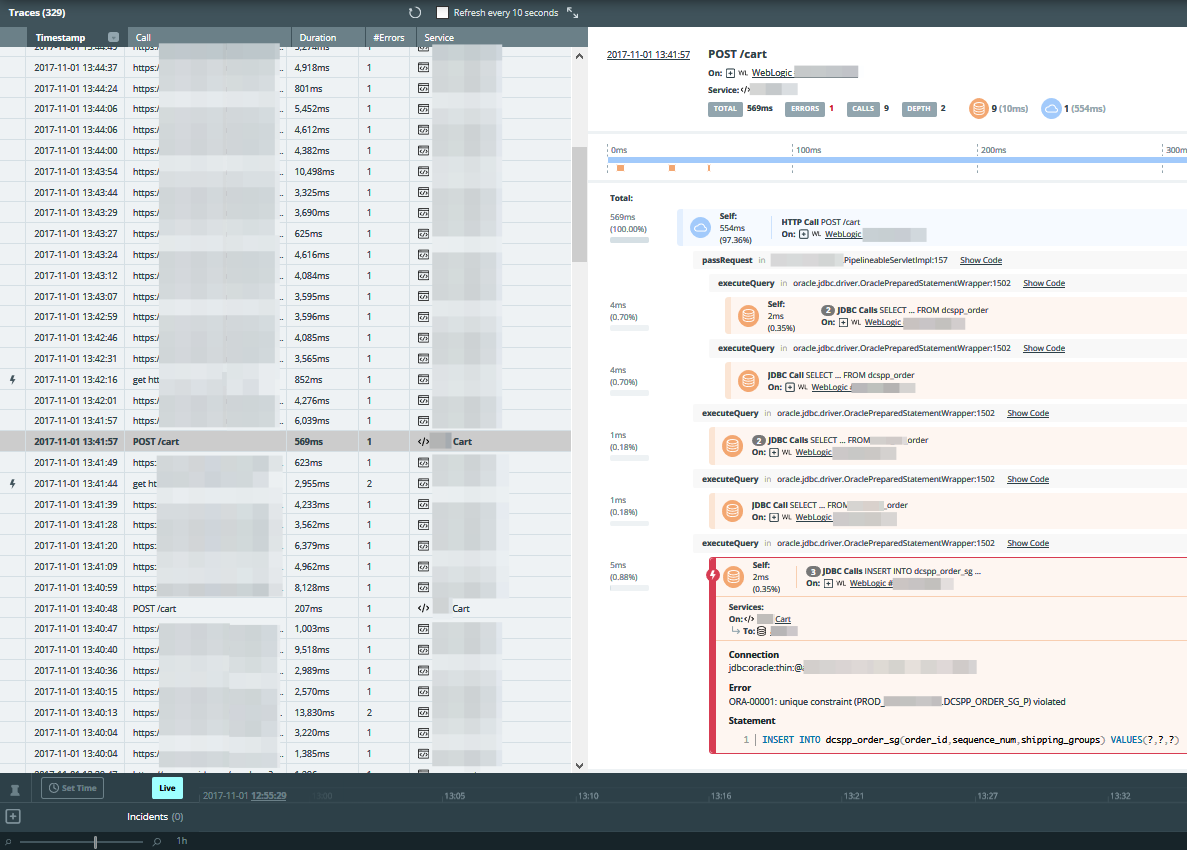Viewport: 1187px width, 850px height.
Task: Click red error lightning icon on INSERT call
Action: 712,575
